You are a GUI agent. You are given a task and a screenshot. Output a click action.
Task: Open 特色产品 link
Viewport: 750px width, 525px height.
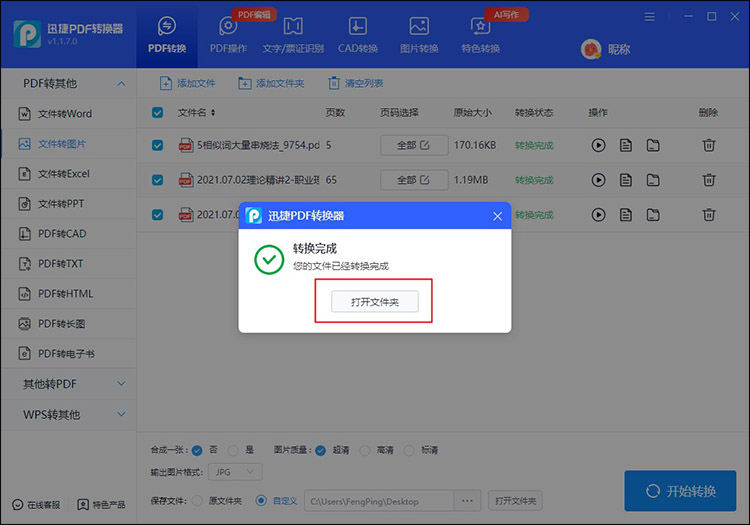(101, 505)
